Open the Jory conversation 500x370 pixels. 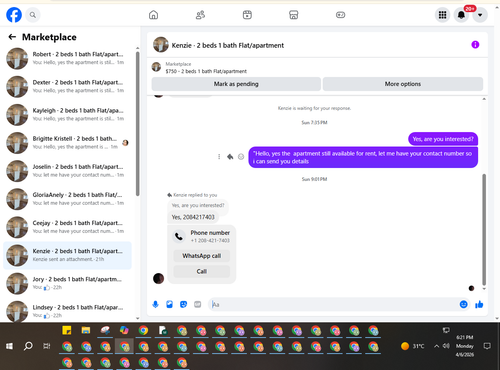click(x=67, y=283)
